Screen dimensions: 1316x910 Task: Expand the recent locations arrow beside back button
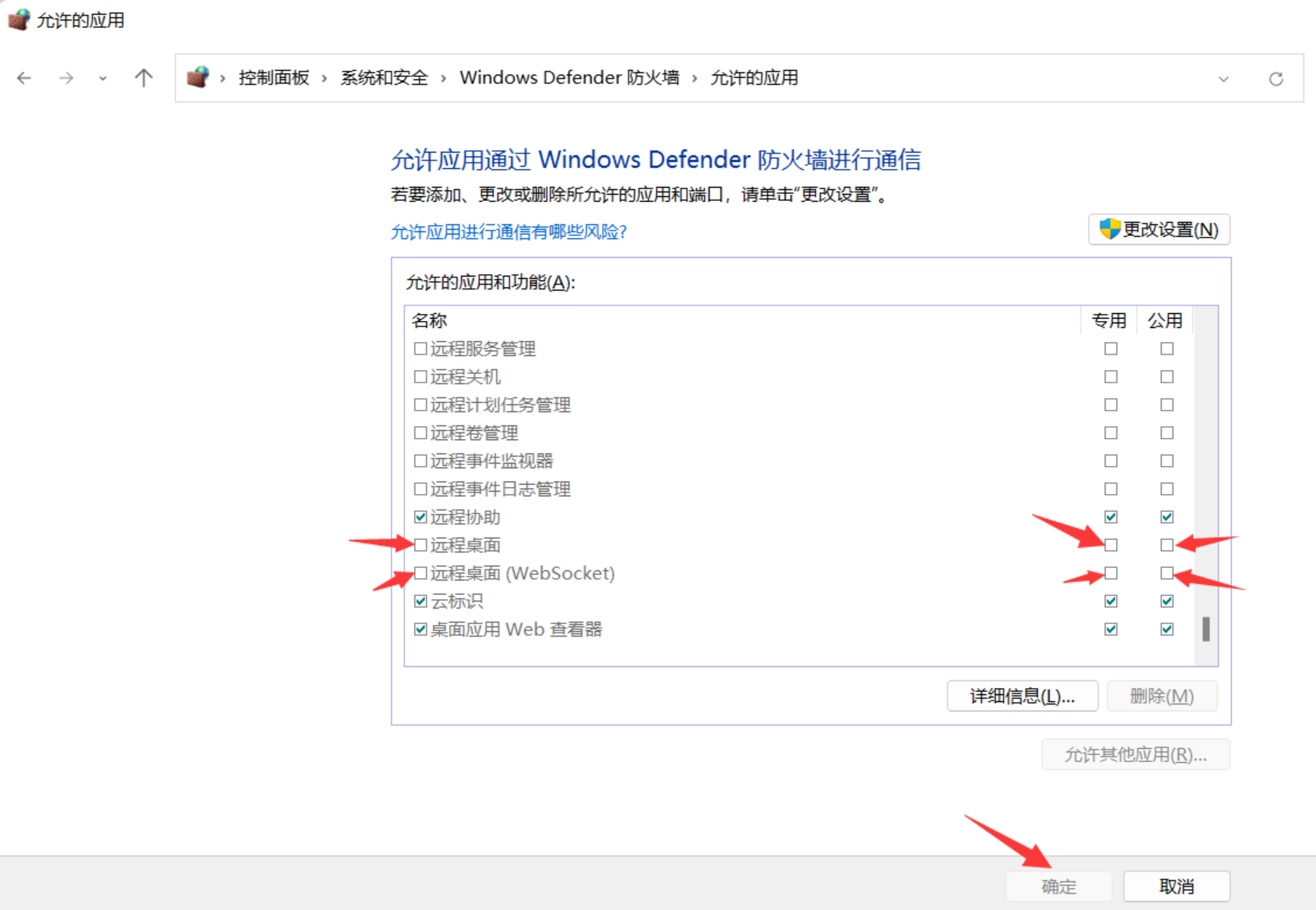tap(102, 78)
